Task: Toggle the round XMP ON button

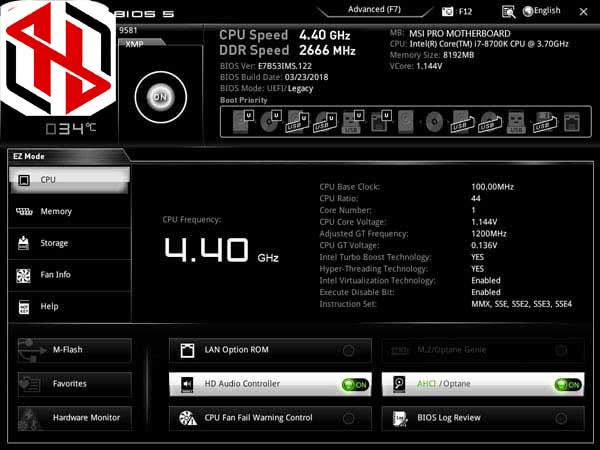Action: click(161, 97)
